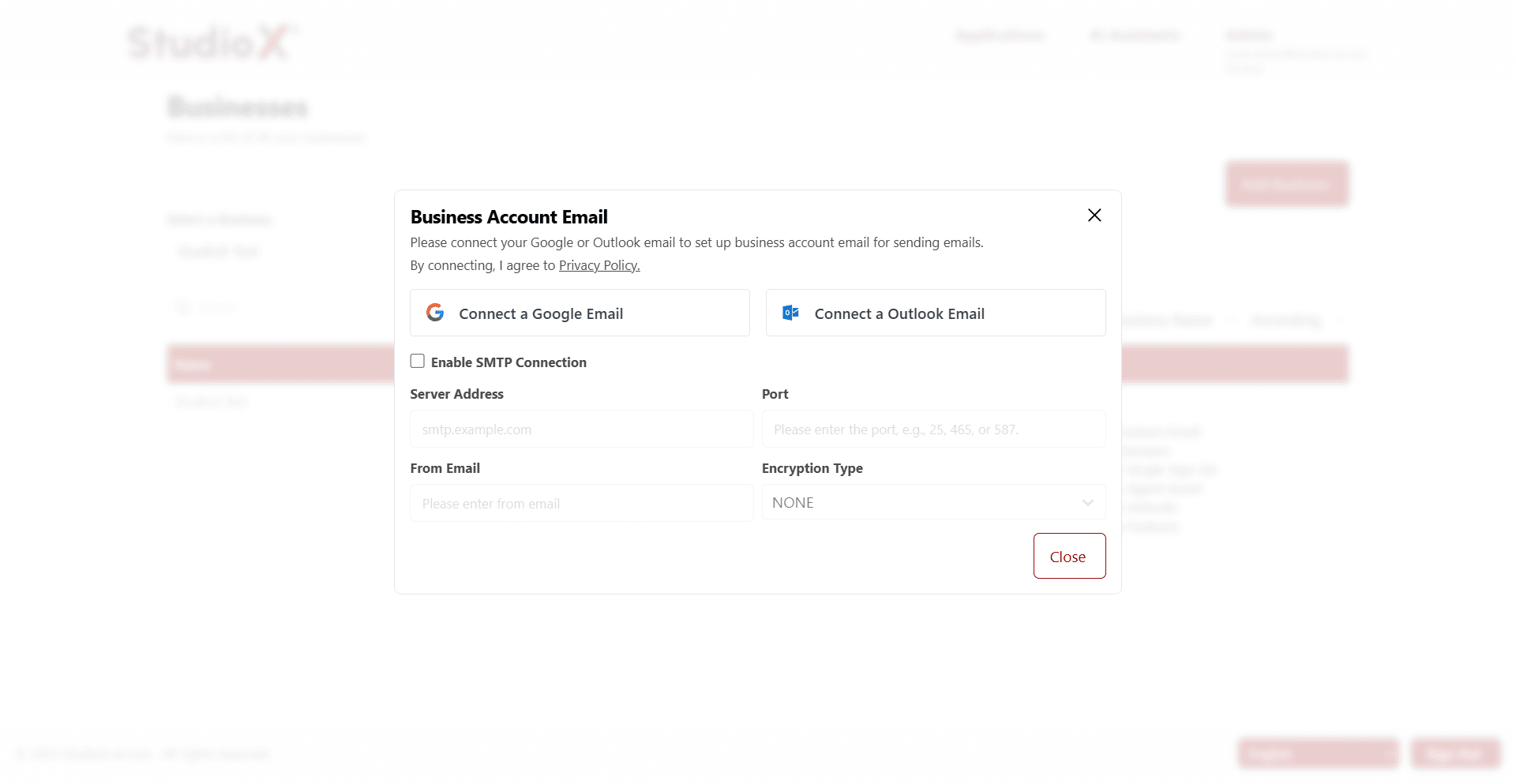Image resolution: width=1516 pixels, height=784 pixels.
Task: Click the From Email input field
Action: pos(581,503)
